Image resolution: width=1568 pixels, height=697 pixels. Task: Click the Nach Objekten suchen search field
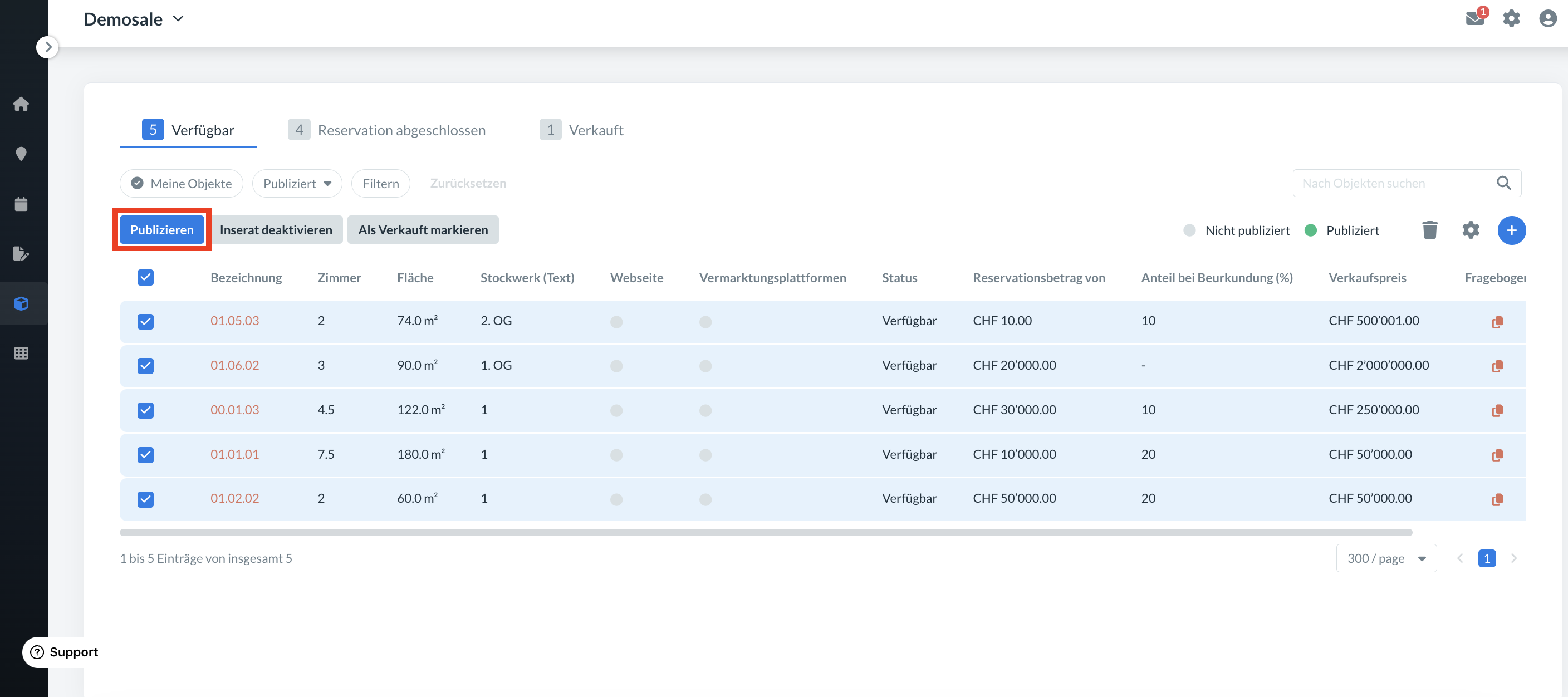pos(1394,183)
